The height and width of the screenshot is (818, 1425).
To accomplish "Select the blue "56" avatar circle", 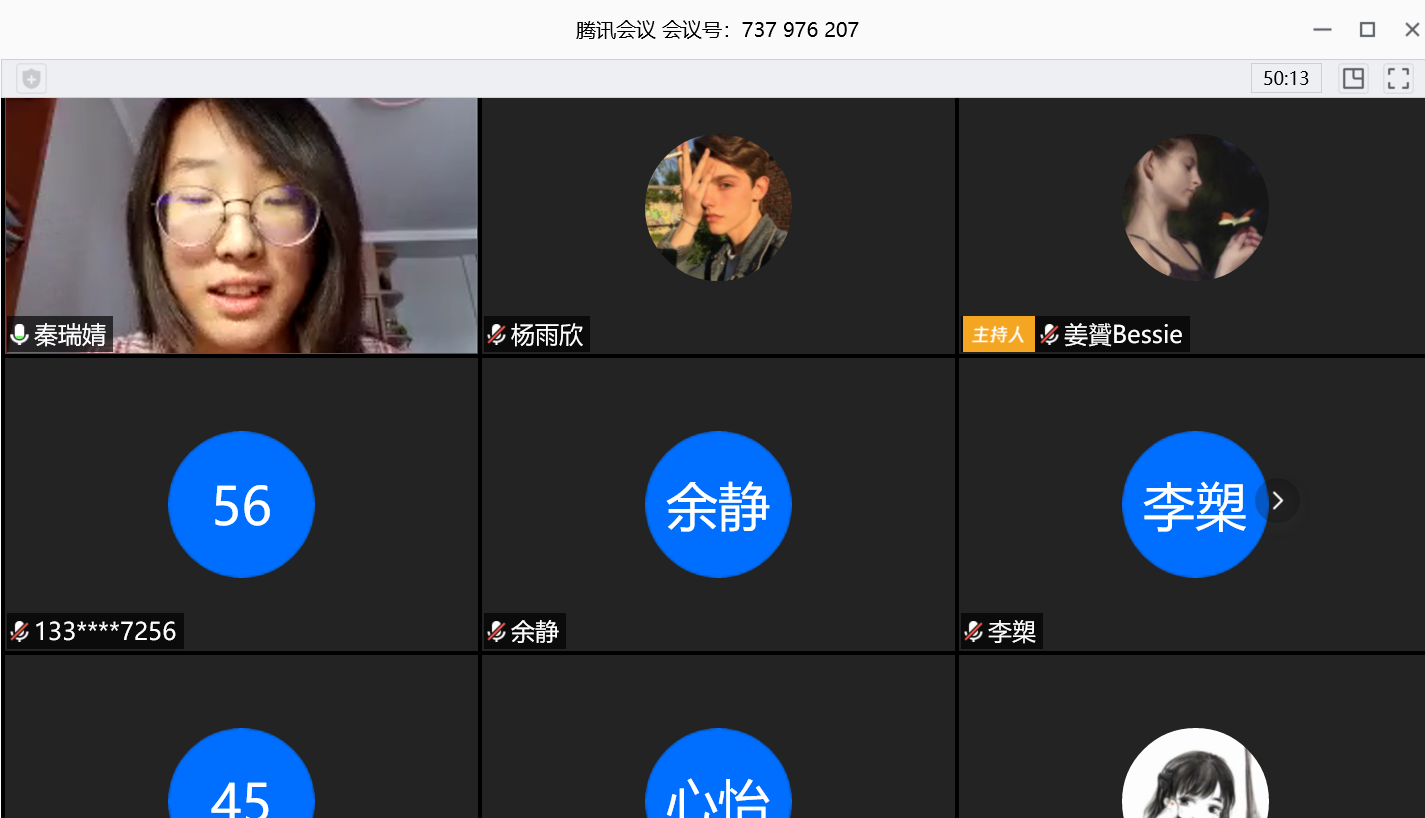I will (x=241, y=504).
